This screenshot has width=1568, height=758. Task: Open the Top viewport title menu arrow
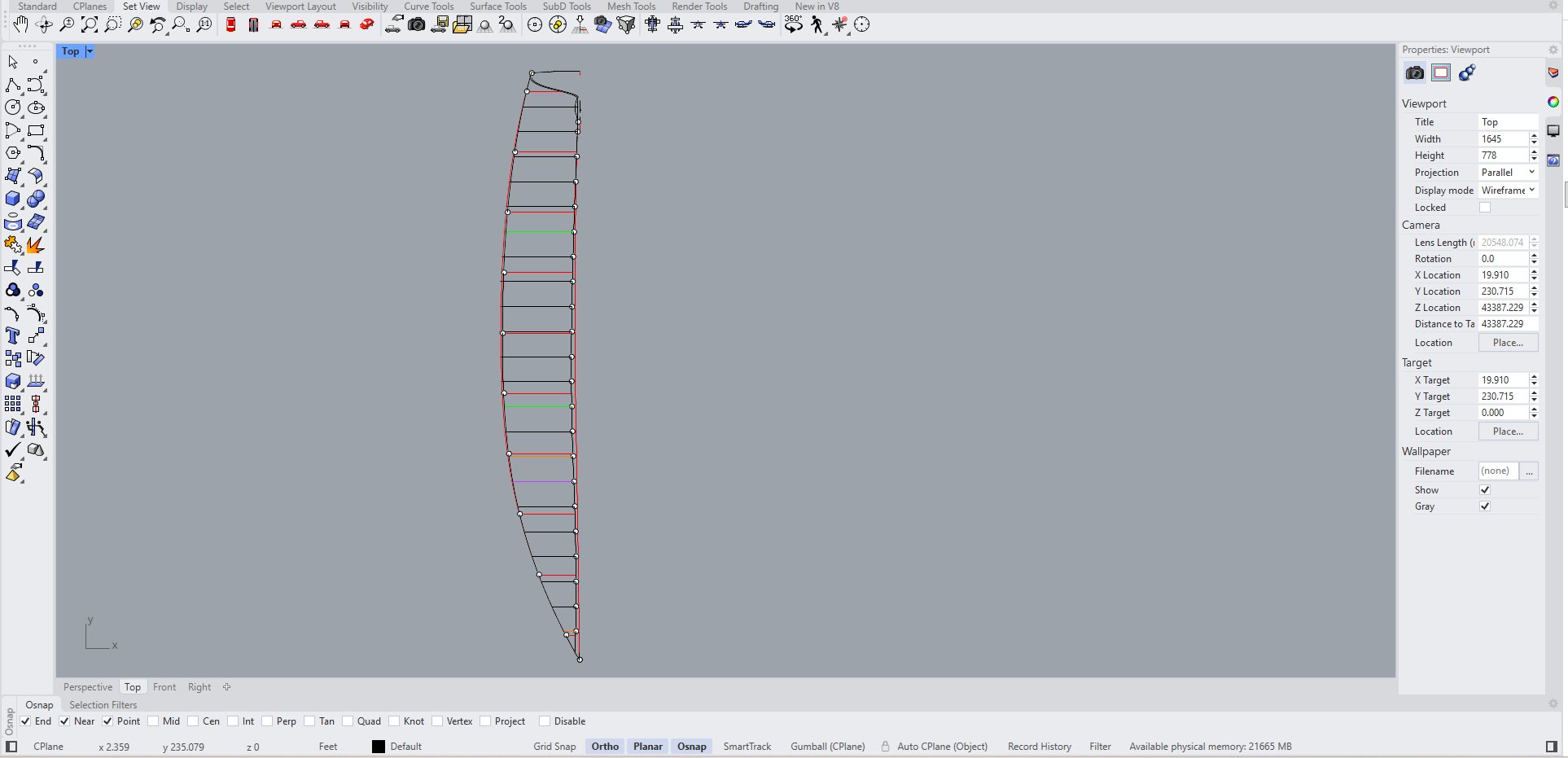coord(90,51)
